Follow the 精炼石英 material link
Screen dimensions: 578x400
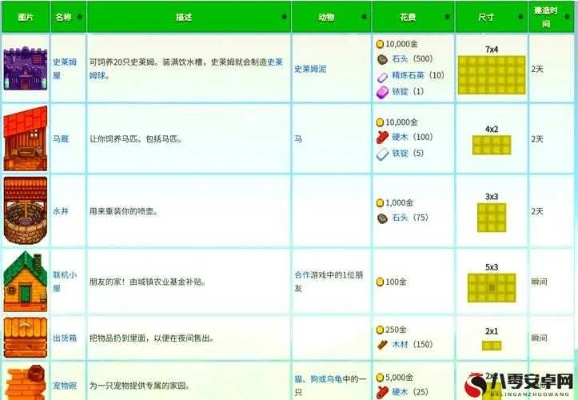pos(408,76)
